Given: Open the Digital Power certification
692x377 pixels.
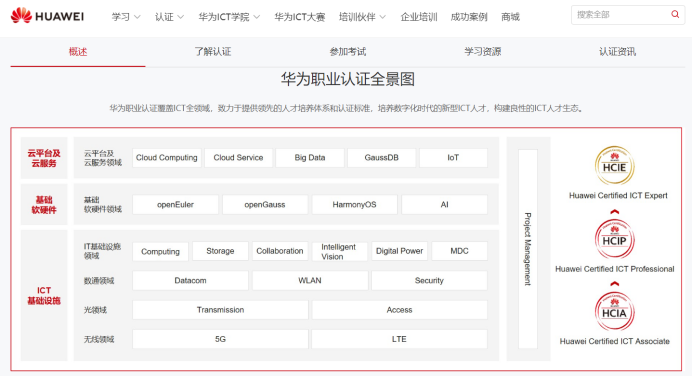Looking at the screenshot, I should tap(399, 251).
